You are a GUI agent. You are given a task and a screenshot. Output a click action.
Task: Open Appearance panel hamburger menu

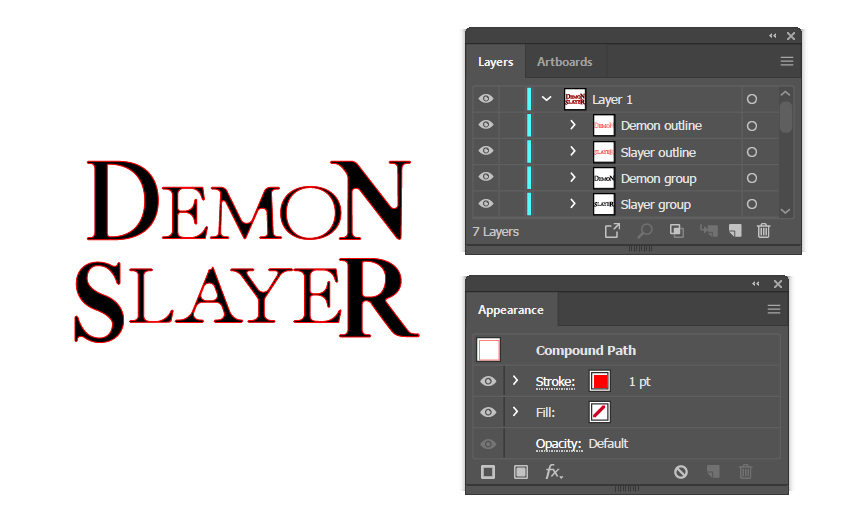(x=774, y=309)
